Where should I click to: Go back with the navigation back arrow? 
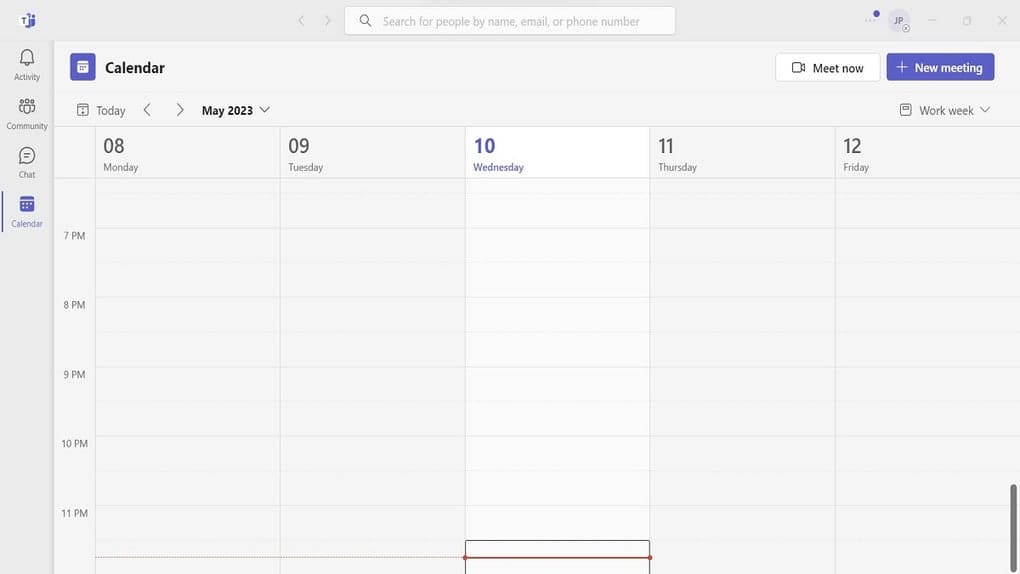tap(301, 21)
